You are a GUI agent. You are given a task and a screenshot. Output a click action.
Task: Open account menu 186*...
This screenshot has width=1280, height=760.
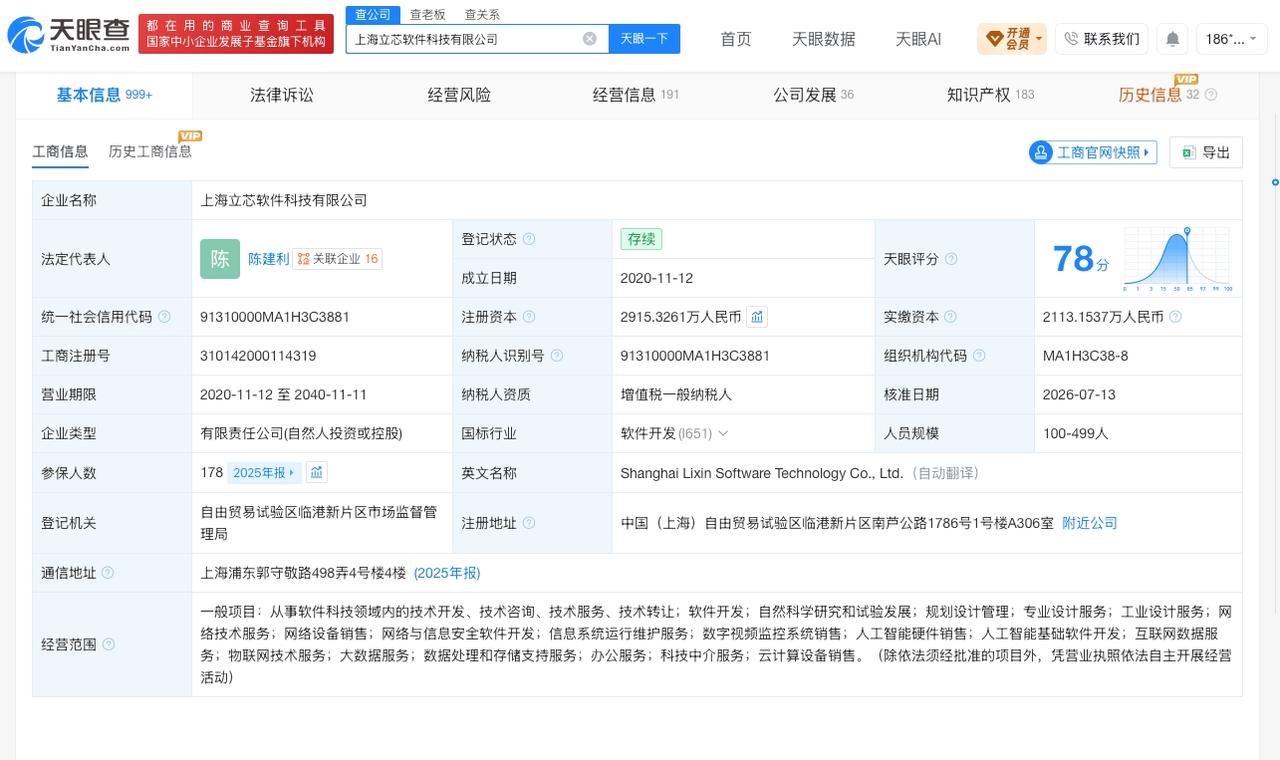pyautogui.click(x=1231, y=39)
